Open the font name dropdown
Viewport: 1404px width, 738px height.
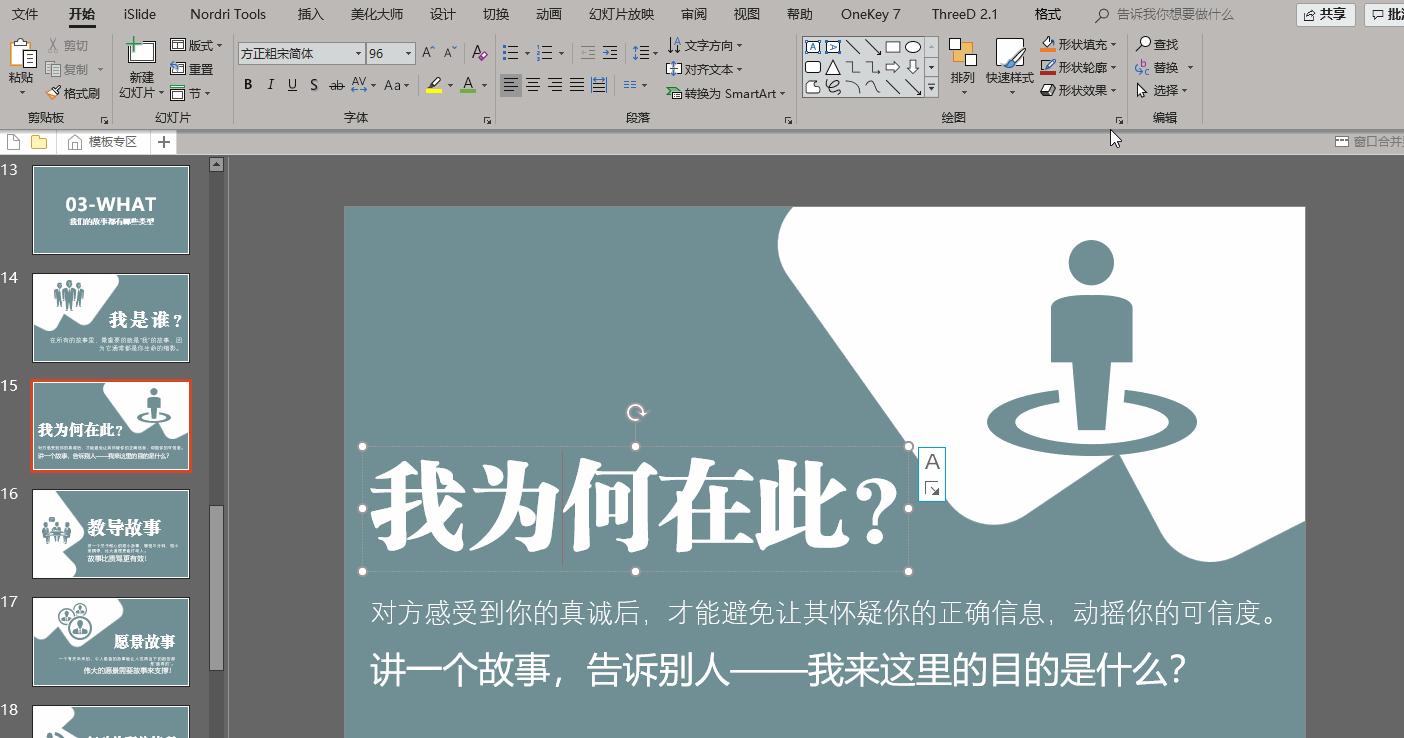(358, 53)
